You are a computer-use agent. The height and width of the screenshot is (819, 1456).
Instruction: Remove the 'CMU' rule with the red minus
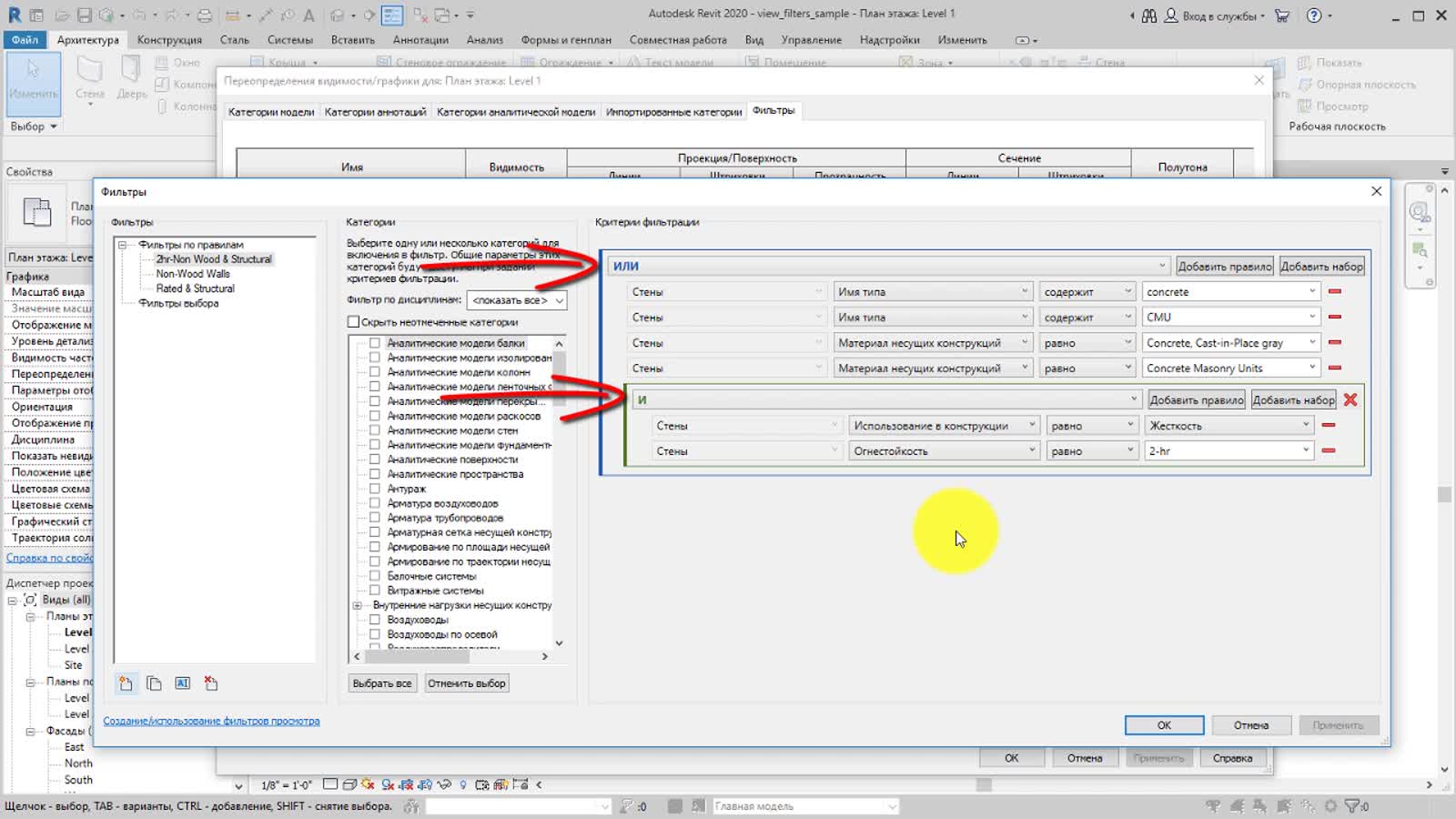point(1335,317)
